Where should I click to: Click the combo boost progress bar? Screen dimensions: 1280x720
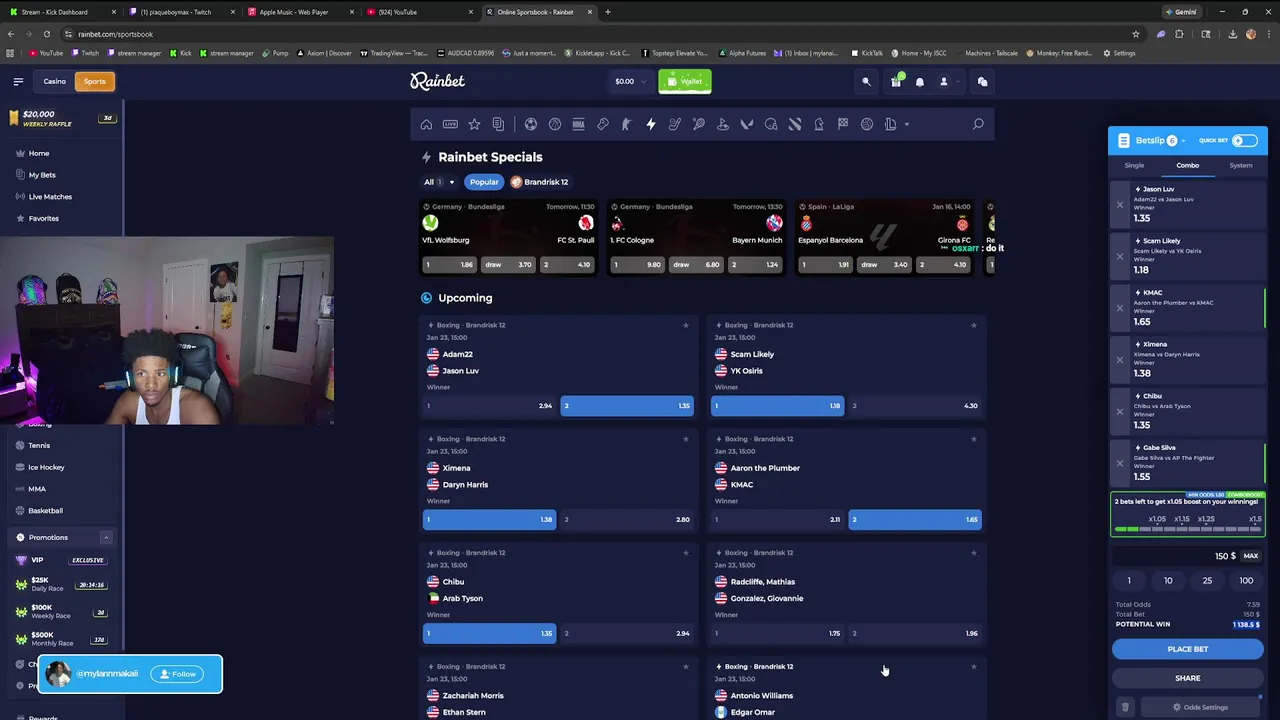[x=1188, y=529]
